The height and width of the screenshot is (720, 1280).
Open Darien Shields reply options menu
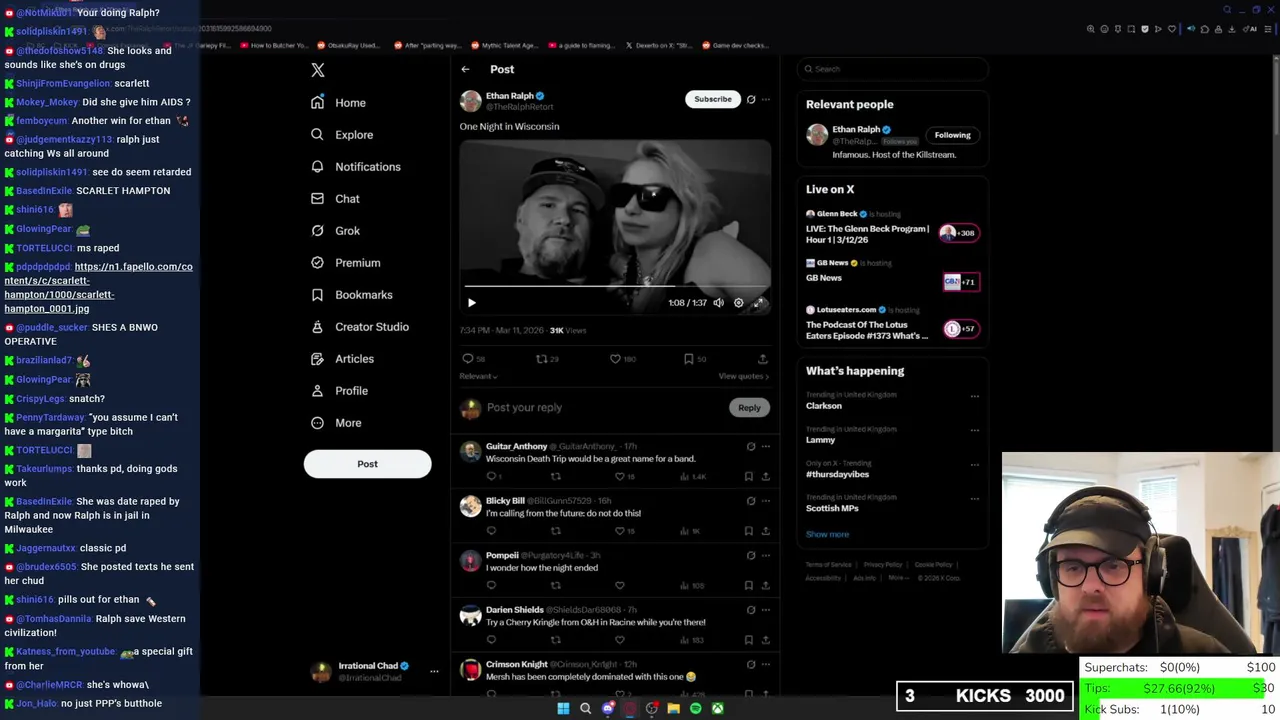click(x=766, y=609)
